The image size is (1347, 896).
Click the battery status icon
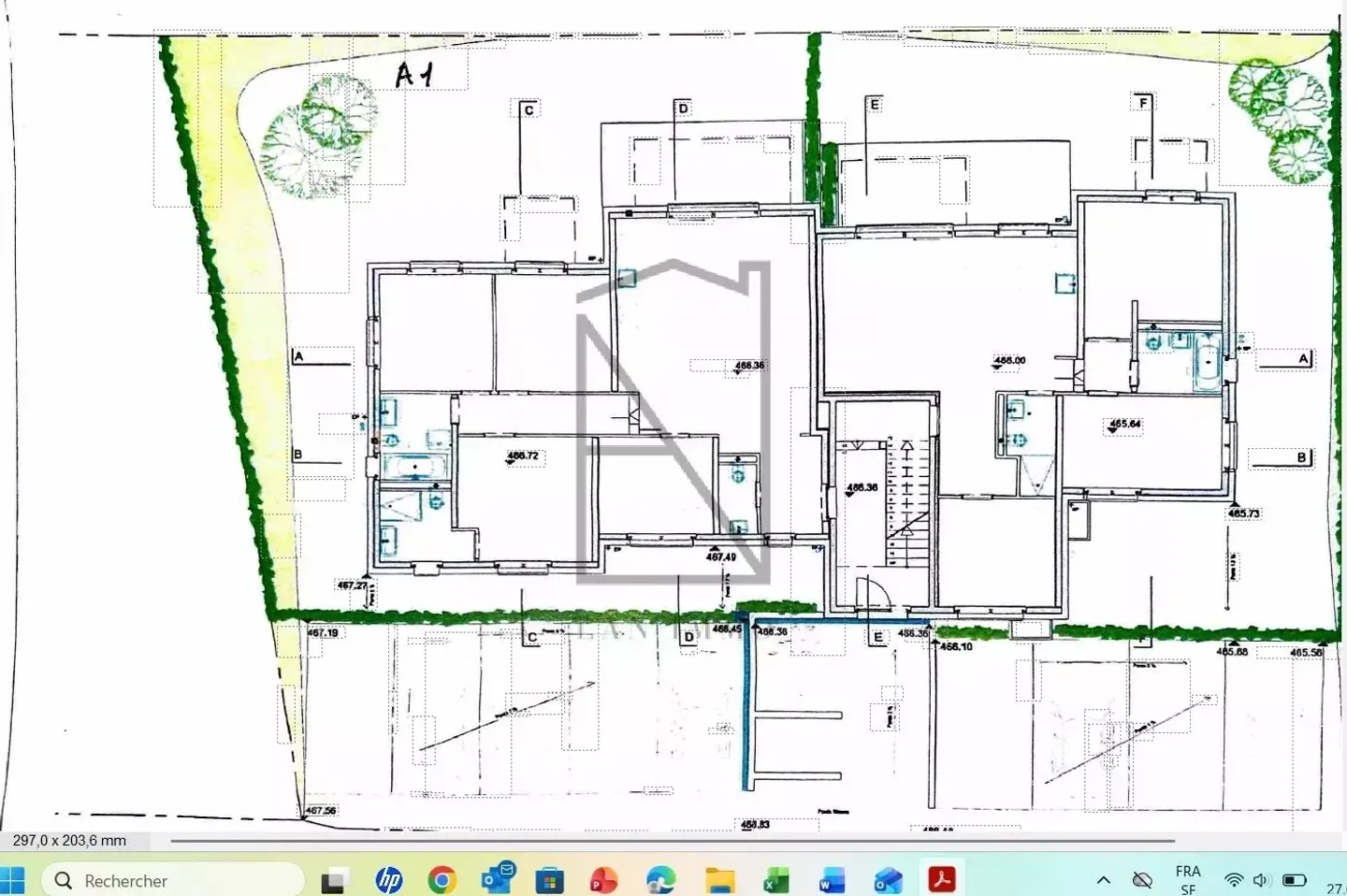(1295, 880)
